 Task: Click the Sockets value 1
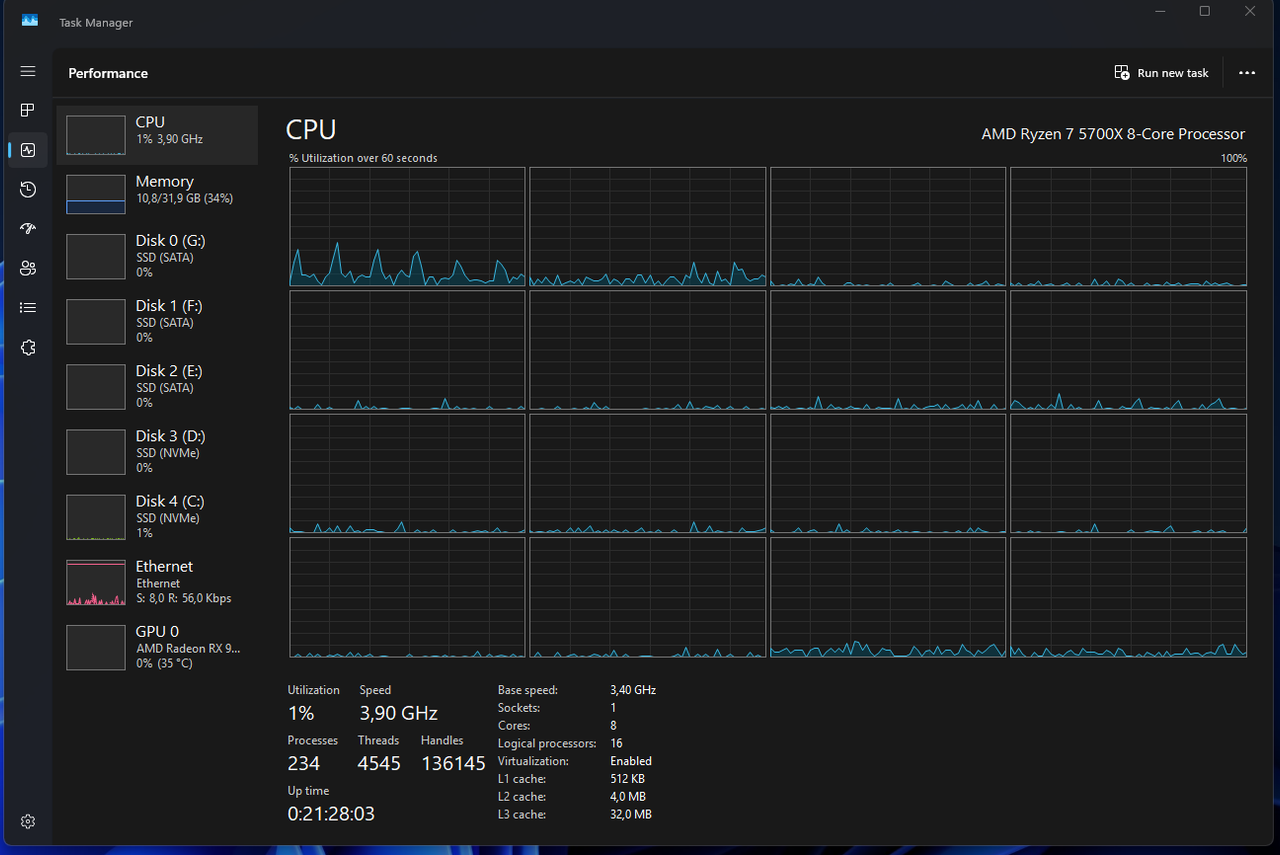point(613,708)
